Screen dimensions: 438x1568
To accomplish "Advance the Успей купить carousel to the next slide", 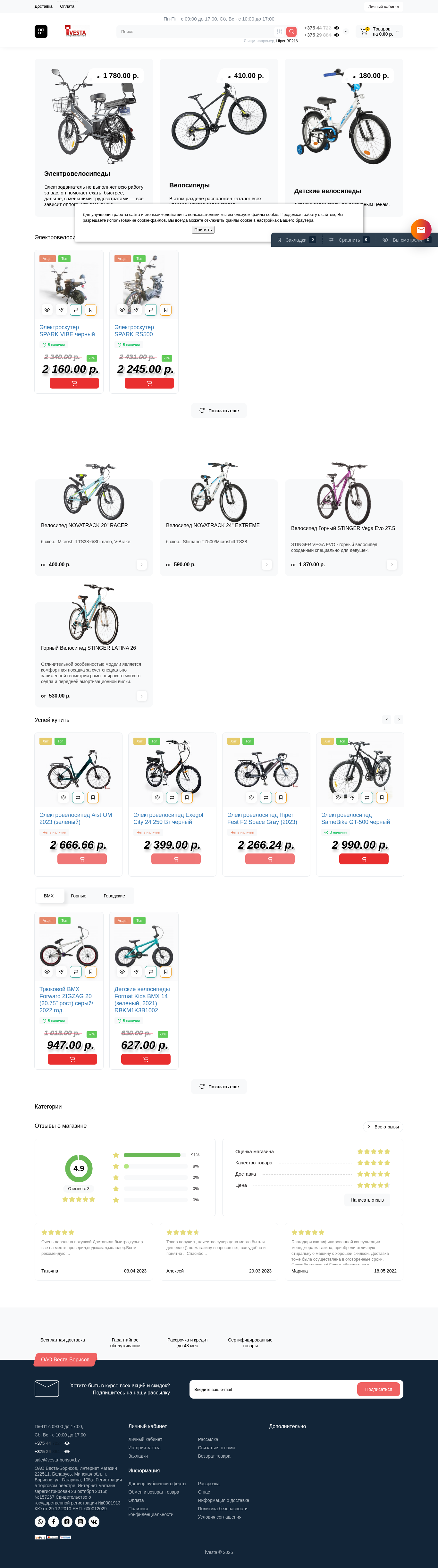I will pos(399,719).
